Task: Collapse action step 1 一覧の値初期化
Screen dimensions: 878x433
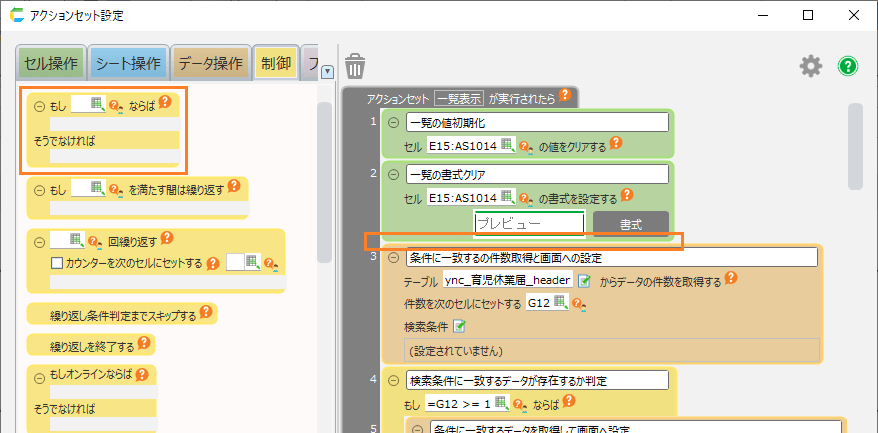Action: click(x=393, y=123)
